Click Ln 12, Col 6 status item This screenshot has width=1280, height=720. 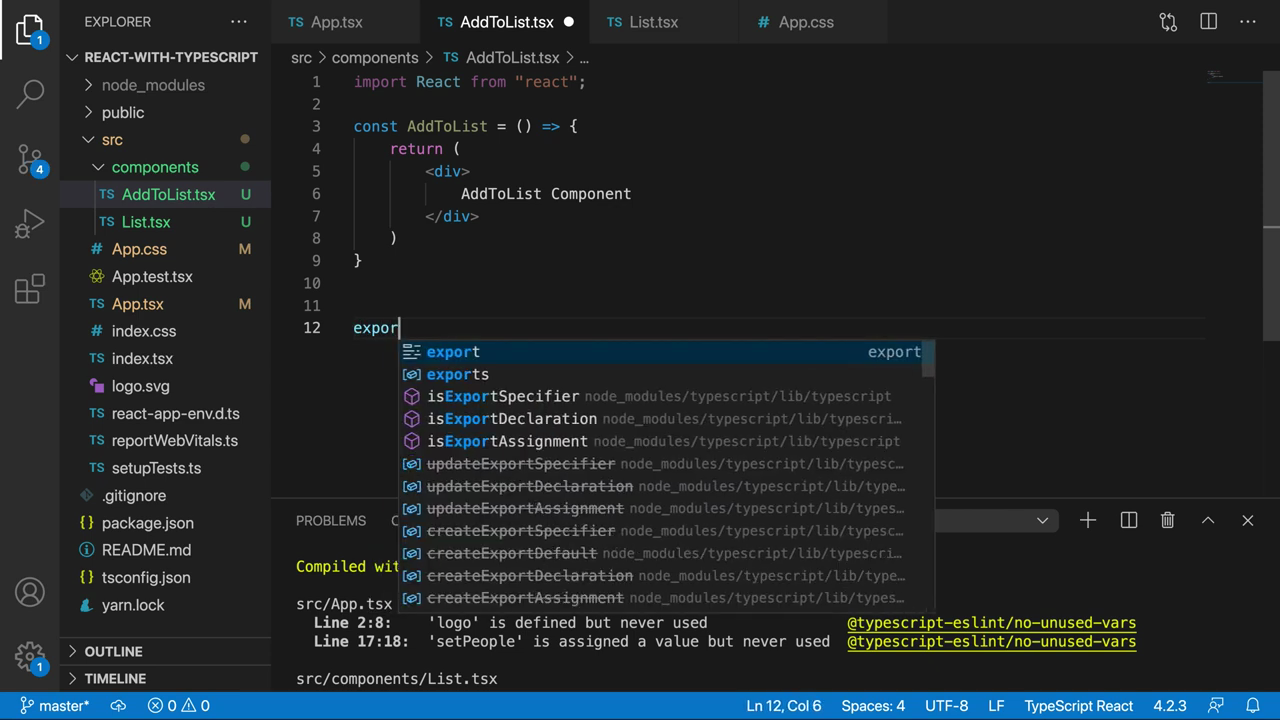pos(784,706)
